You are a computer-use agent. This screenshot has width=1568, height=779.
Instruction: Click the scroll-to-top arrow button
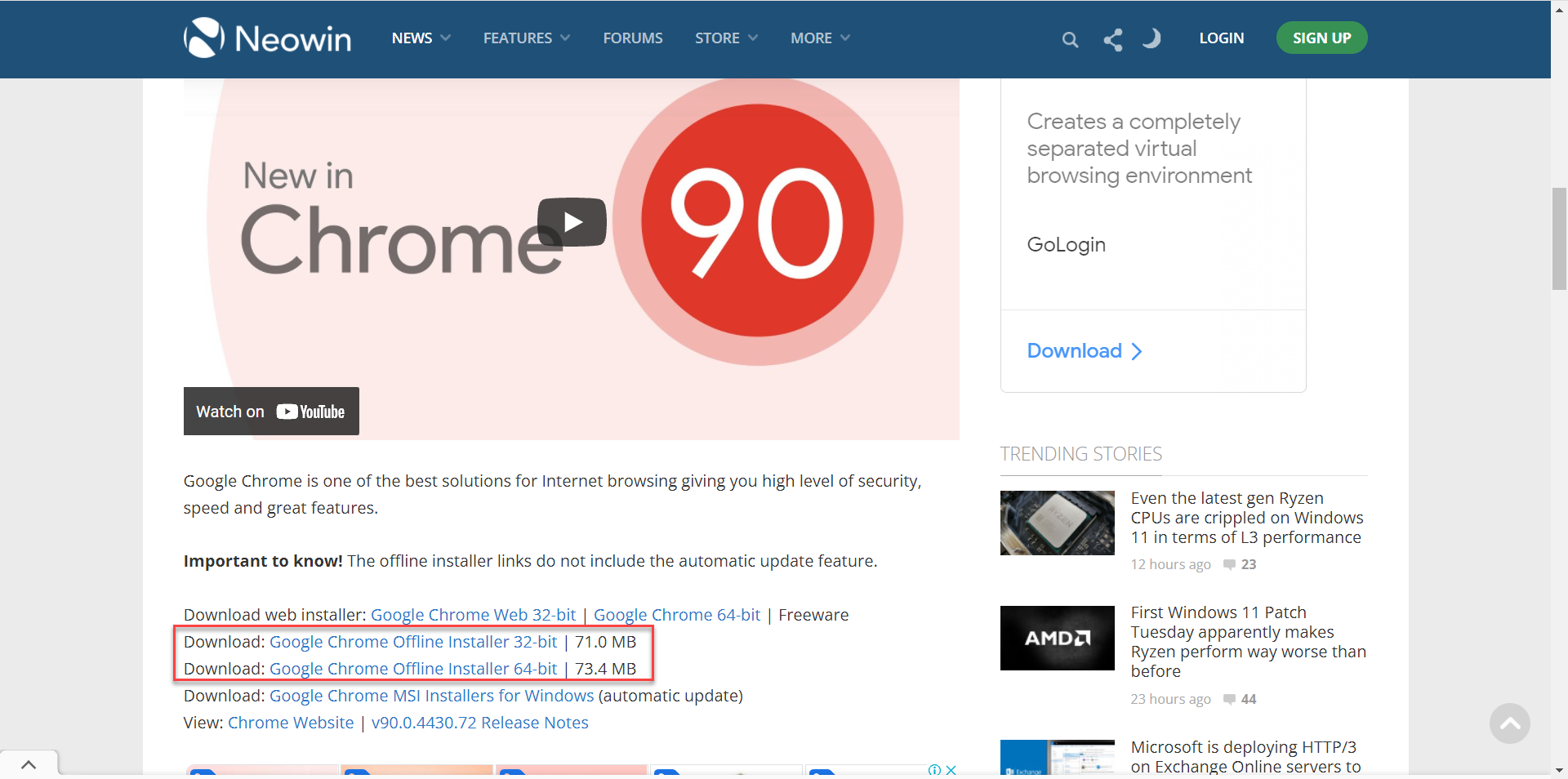point(1509,723)
